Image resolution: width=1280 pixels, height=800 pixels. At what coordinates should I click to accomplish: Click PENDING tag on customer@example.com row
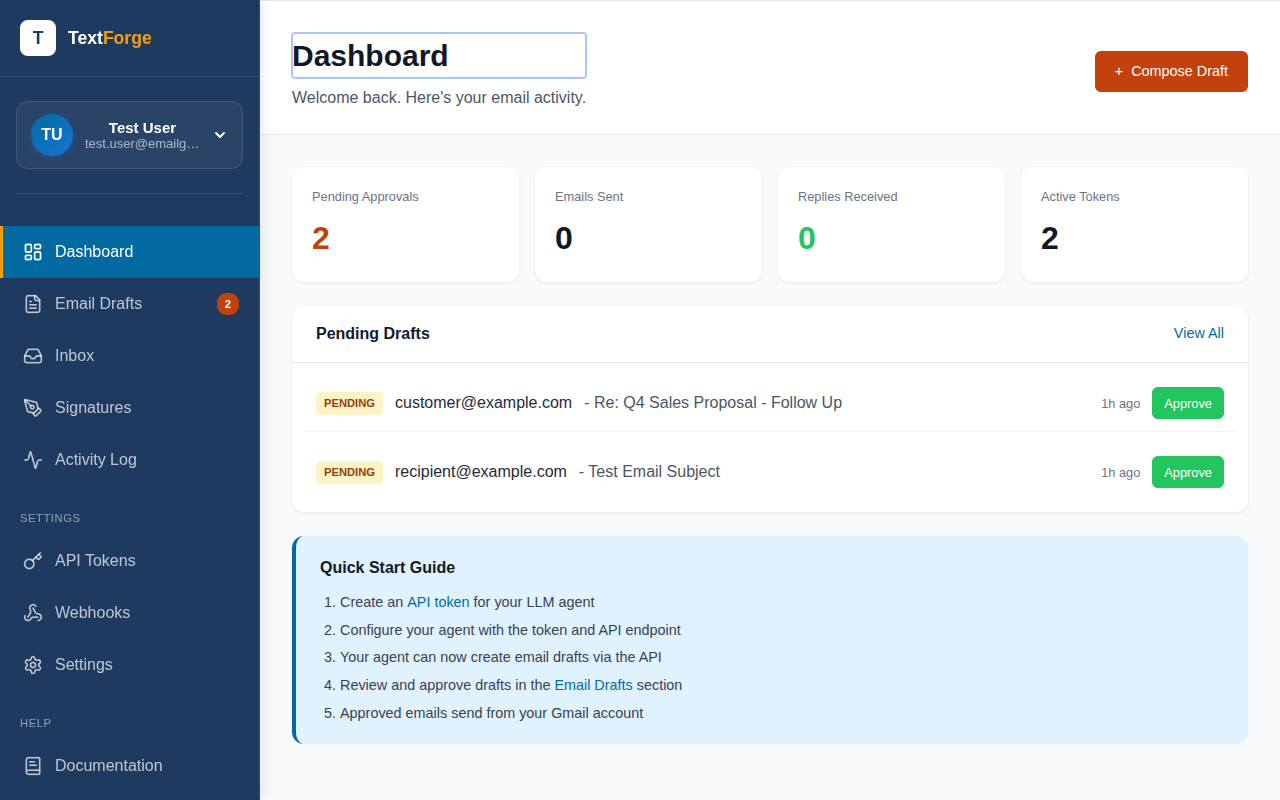point(349,403)
